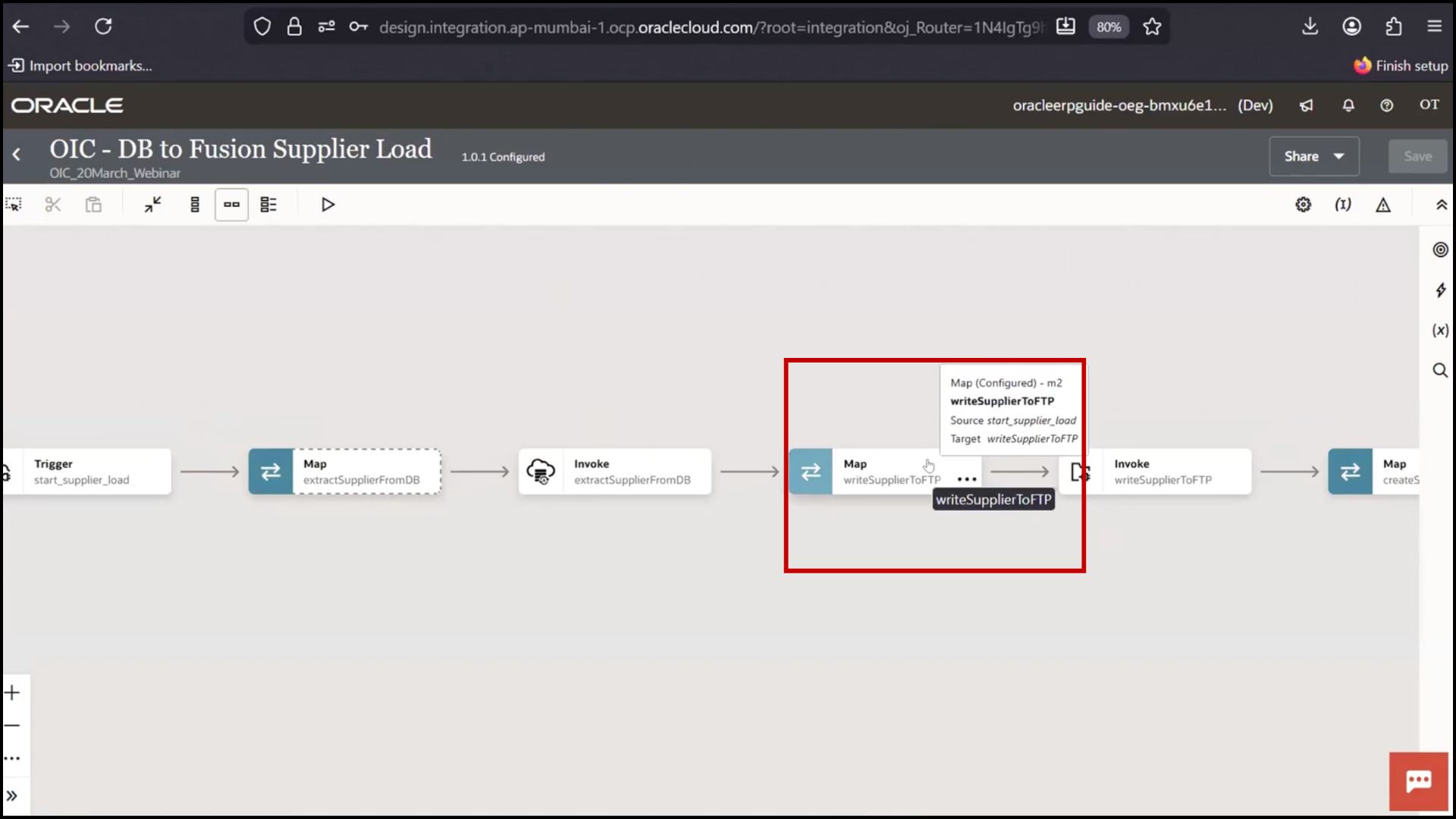The image size is (1456, 819).
Task: Click the forward browser navigation arrow
Action: 61,27
